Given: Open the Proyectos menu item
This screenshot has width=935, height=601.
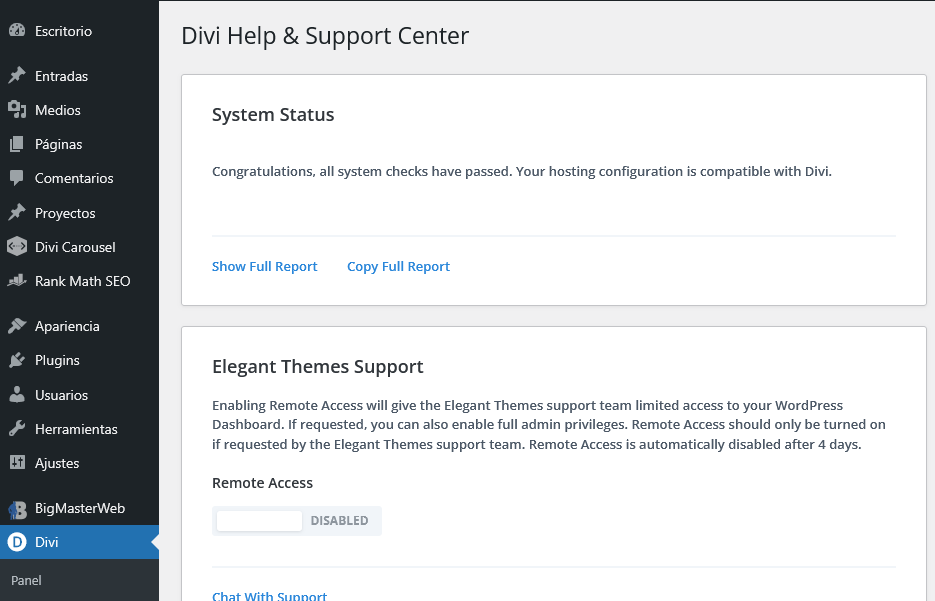Looking at the screenshot, I should pyautogui.click(x=65, y=213).
